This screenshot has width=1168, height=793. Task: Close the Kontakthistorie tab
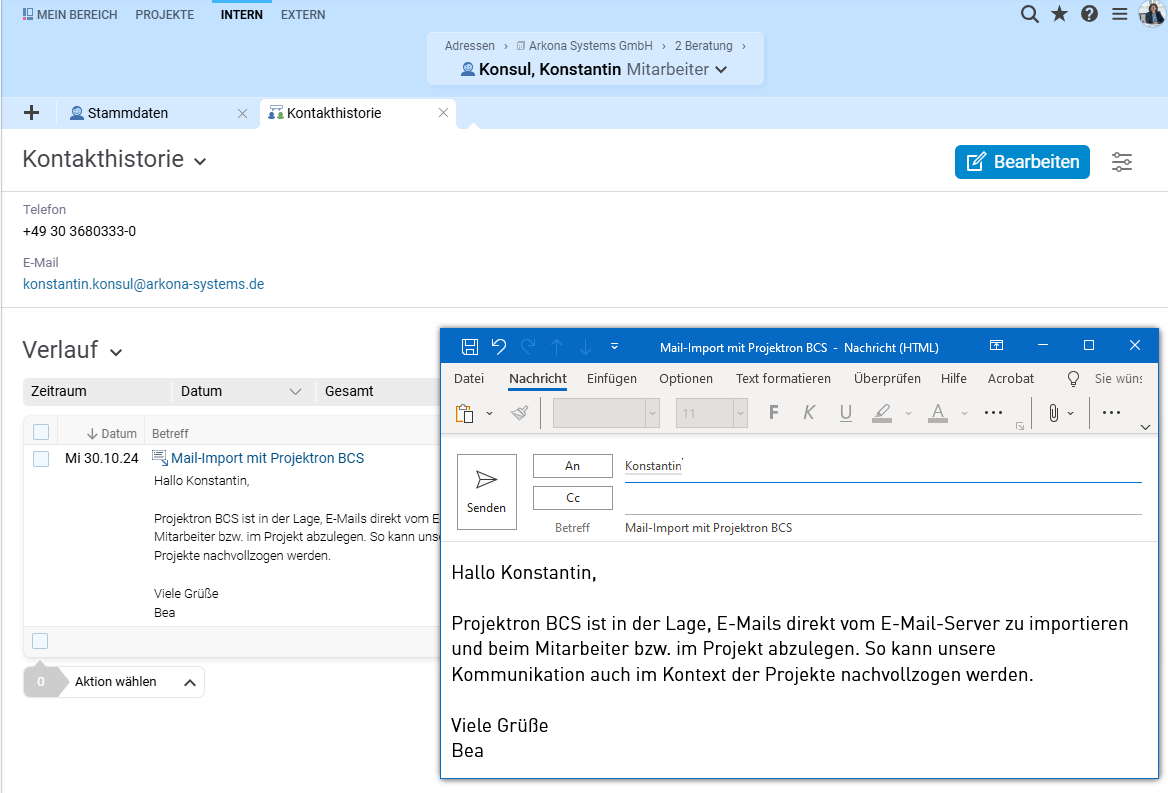[x=443, y=112]
